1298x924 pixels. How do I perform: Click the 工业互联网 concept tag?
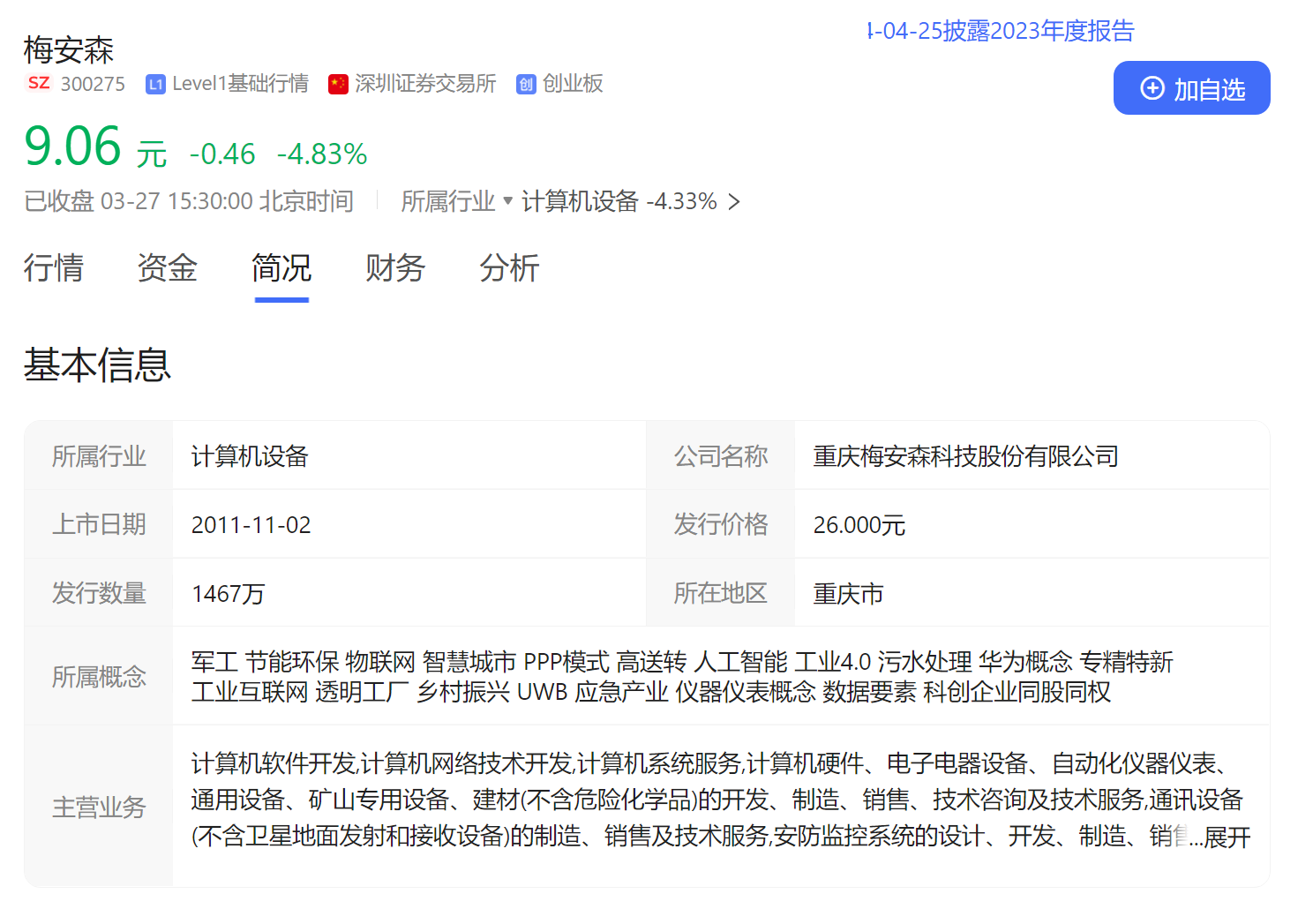pos(250,692)
